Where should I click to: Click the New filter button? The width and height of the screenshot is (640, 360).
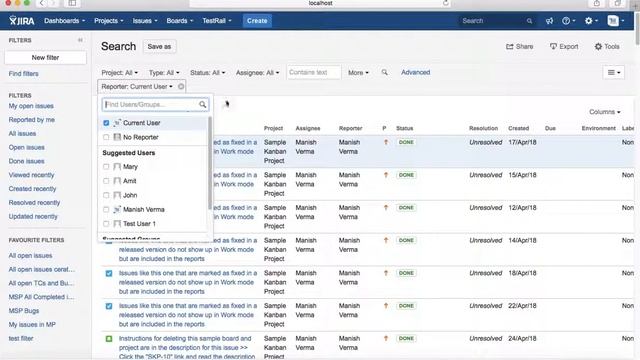[x=45, y=58]
